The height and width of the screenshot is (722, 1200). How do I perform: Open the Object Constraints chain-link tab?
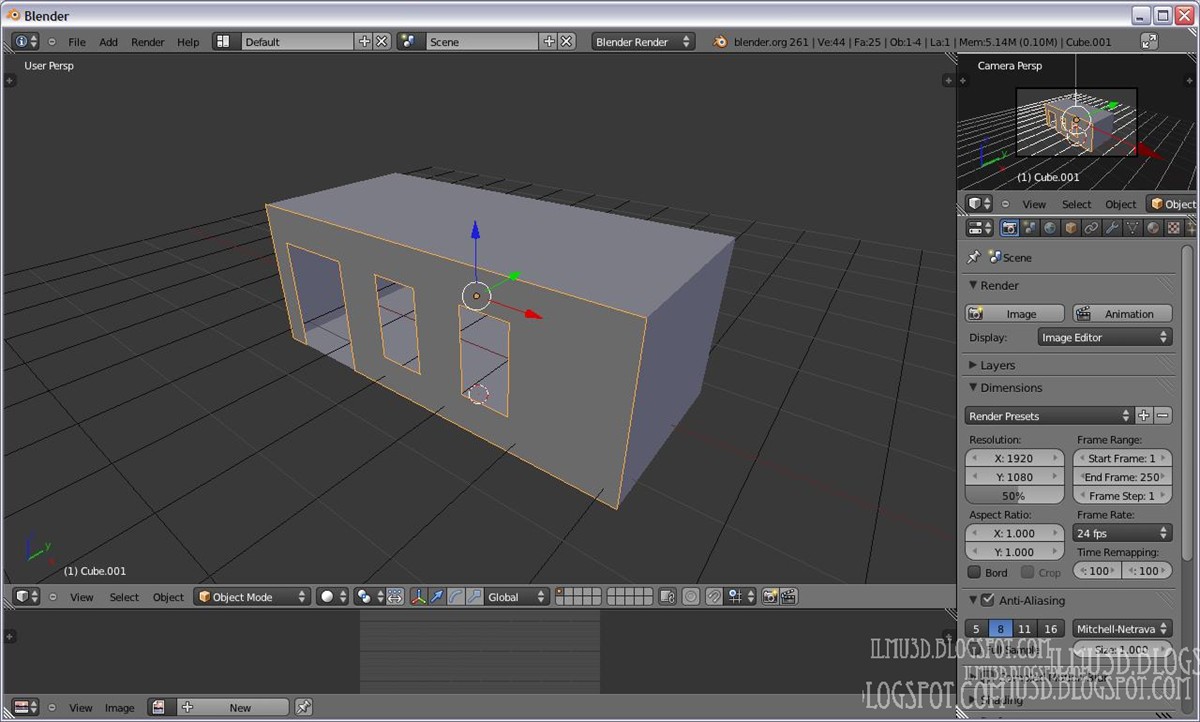pos(1092,228)
